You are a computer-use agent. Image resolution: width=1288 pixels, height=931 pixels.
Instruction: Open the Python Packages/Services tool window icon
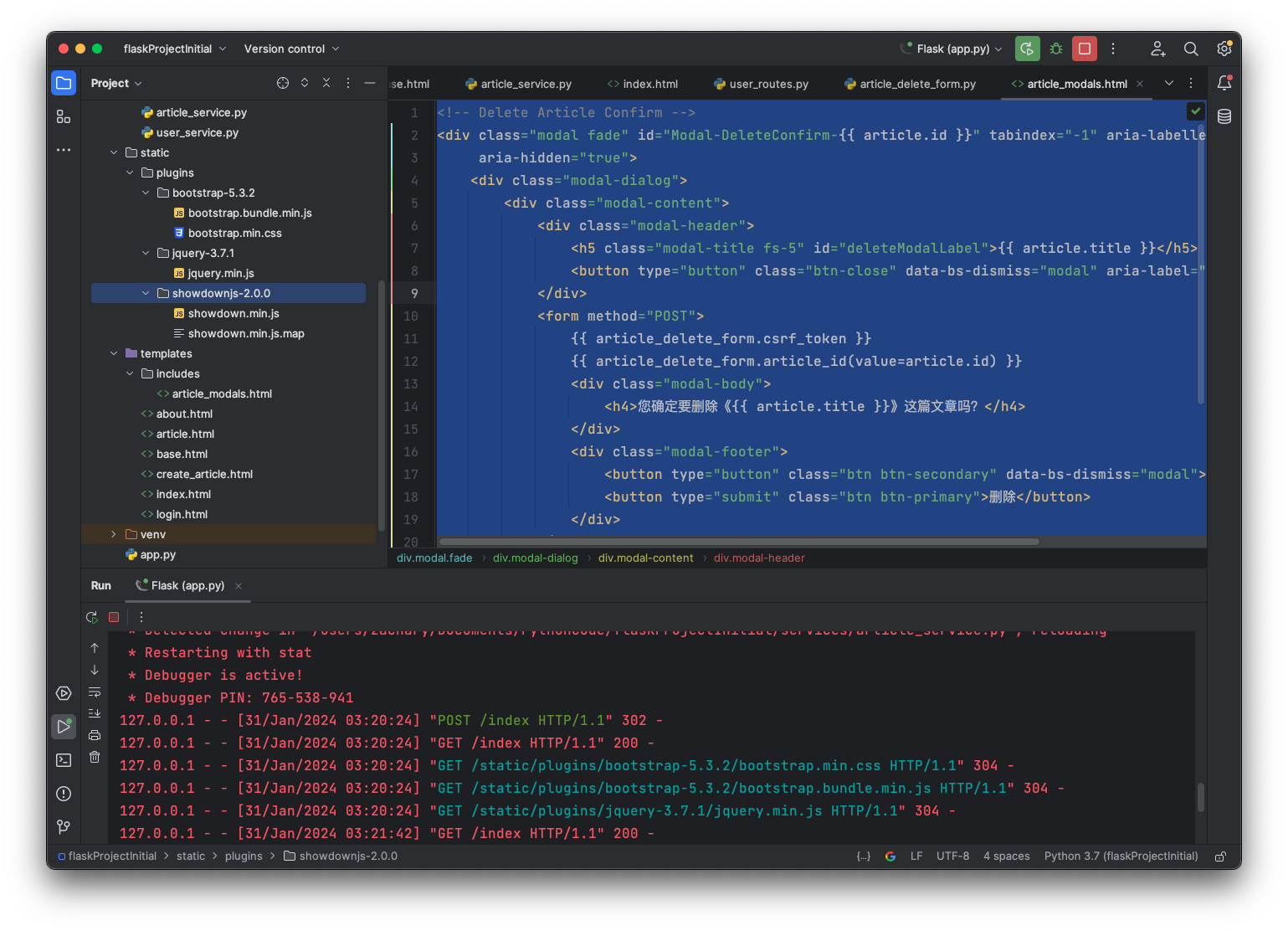click(64, 693)
